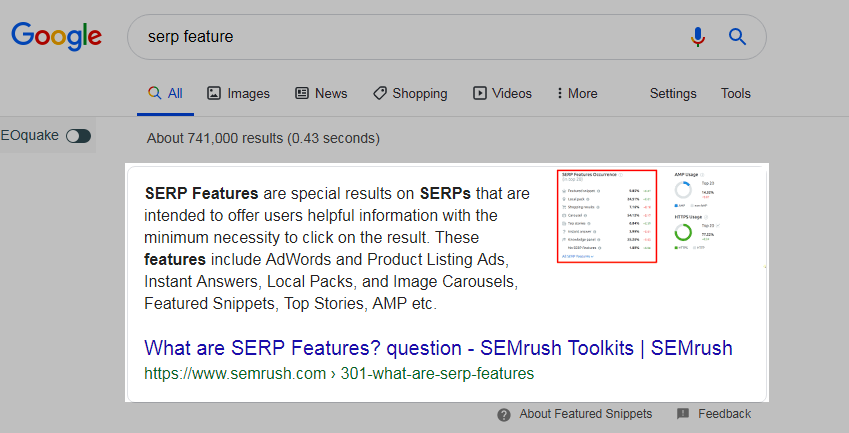Open the SERP Features chart thumbnail
Viewport: 849px width, 433px height.
point(607,216)
